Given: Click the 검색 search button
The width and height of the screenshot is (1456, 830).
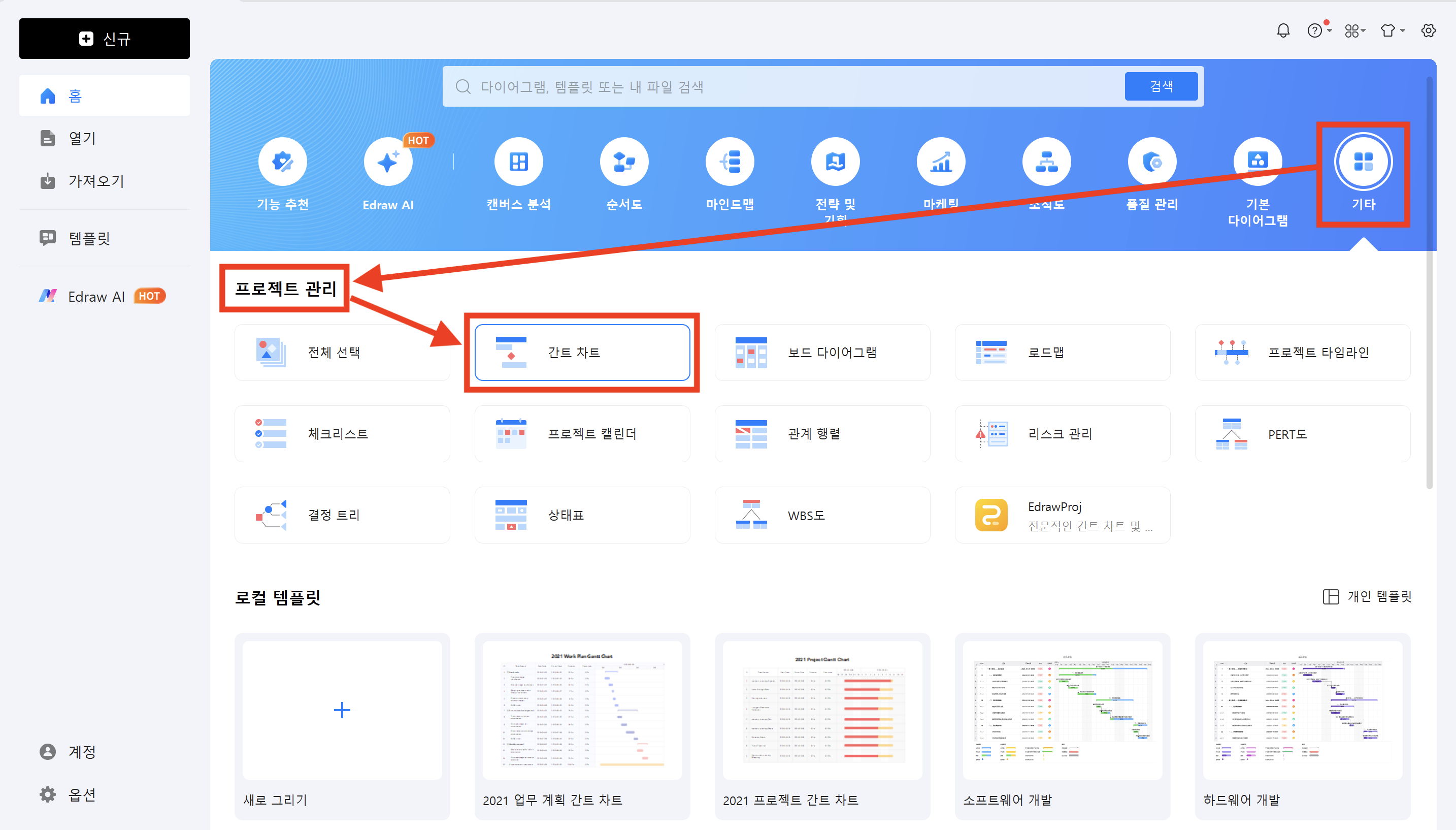Looking at the screenshot, I should pos(1161,86).
